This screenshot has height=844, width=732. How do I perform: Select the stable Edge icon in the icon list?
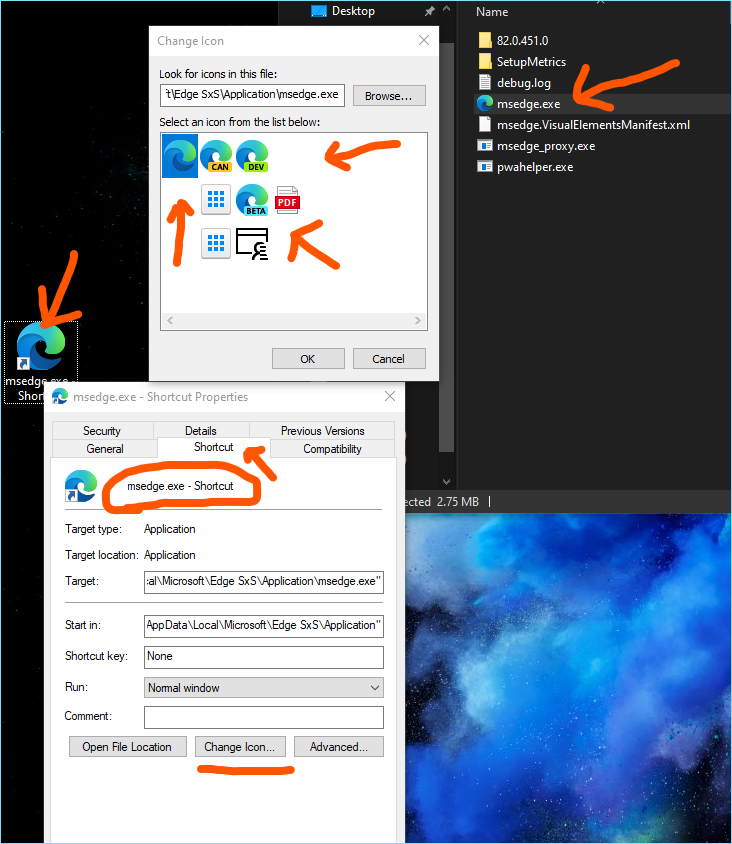[180, 156]
